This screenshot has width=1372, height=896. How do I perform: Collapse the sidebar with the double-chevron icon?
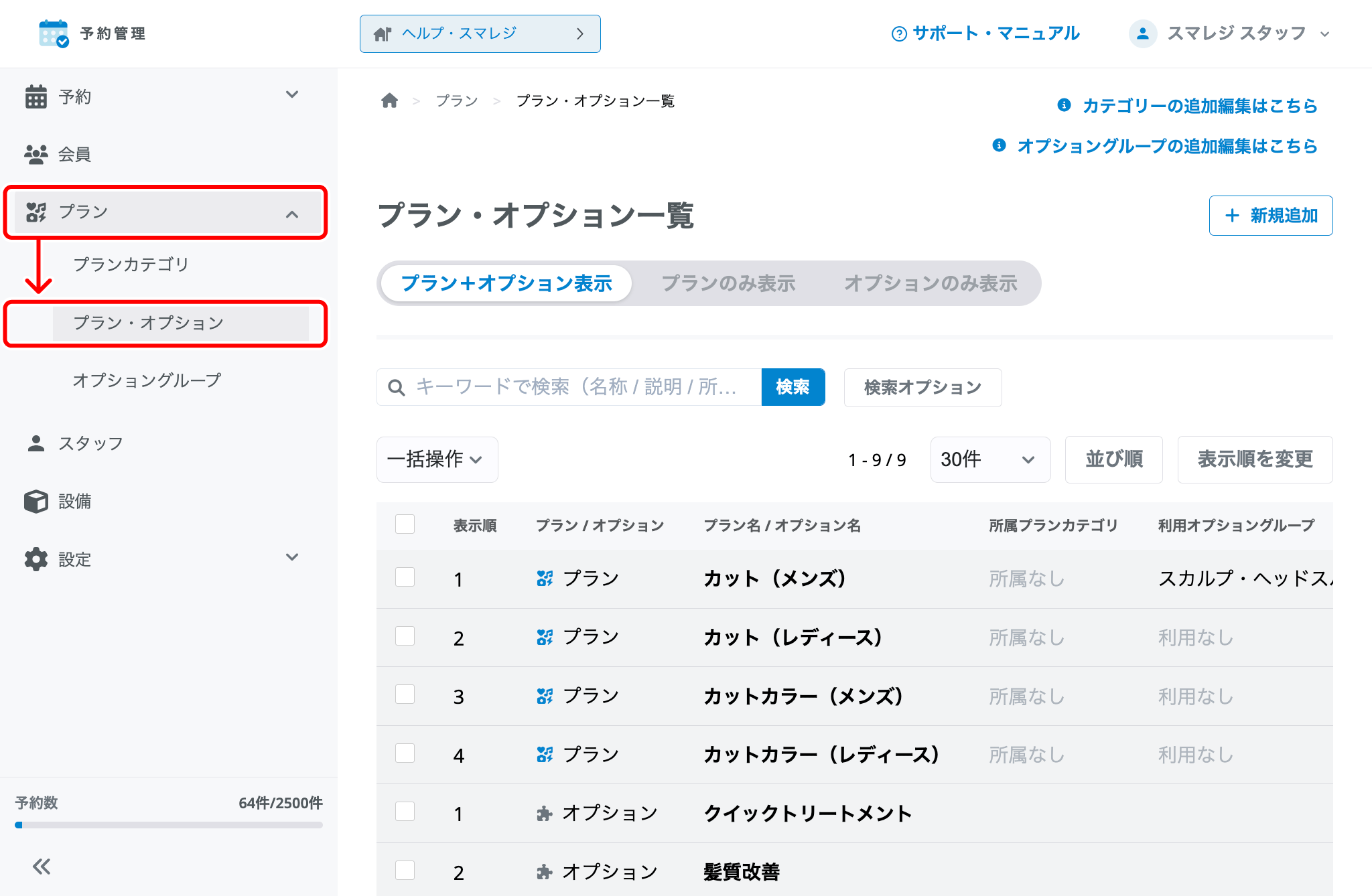[42, 867]
